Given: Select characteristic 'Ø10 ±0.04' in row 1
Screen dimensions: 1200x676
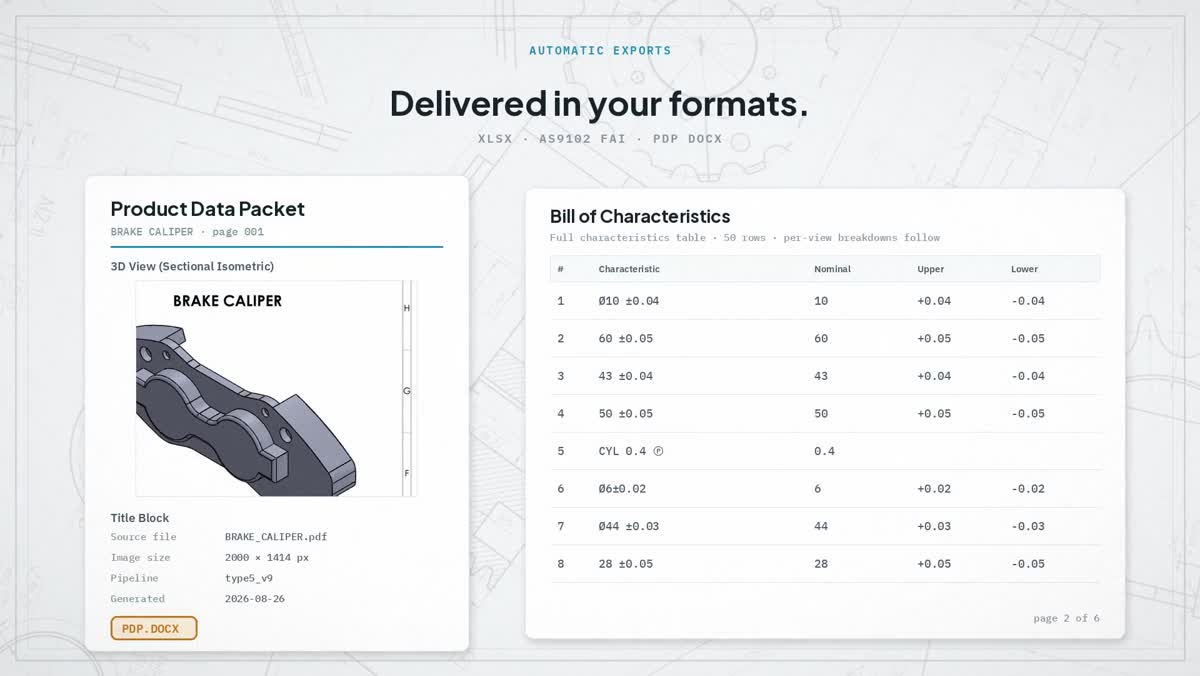Looking at the screenshot, I should tap(629, 301).
